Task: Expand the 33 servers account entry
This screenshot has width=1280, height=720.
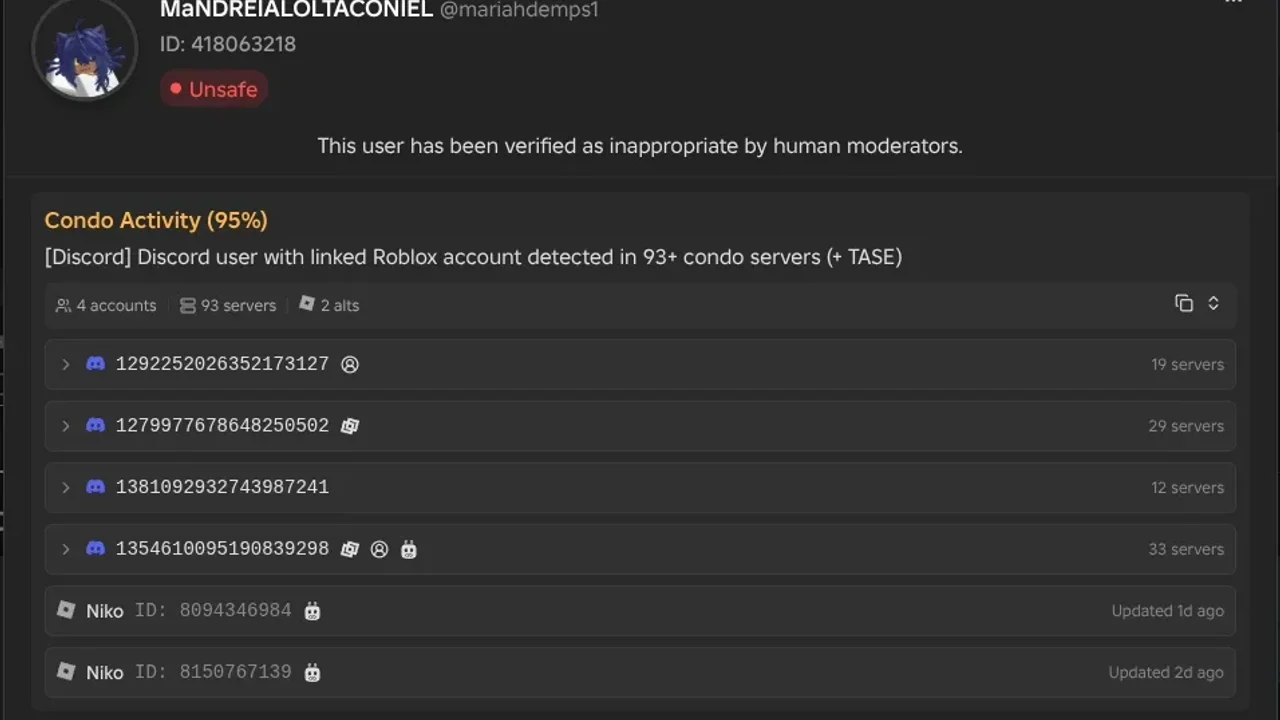Action: (x=66, y=549)
